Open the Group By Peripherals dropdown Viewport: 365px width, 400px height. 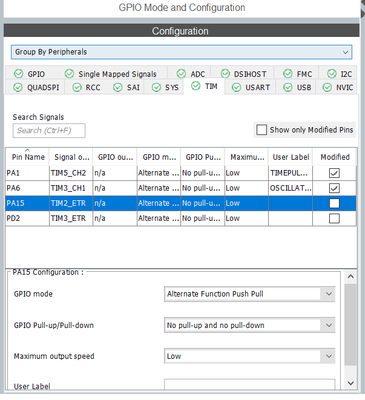point(181,52)
